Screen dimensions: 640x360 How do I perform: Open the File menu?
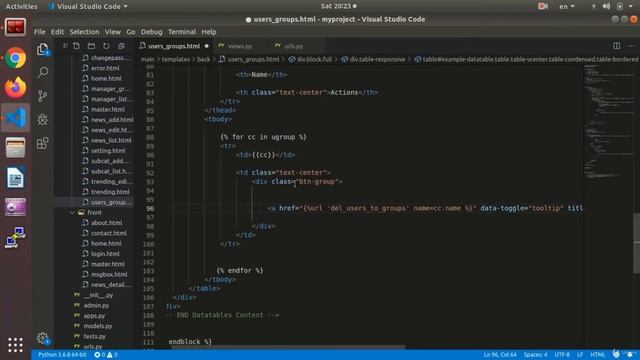(40, 32)
